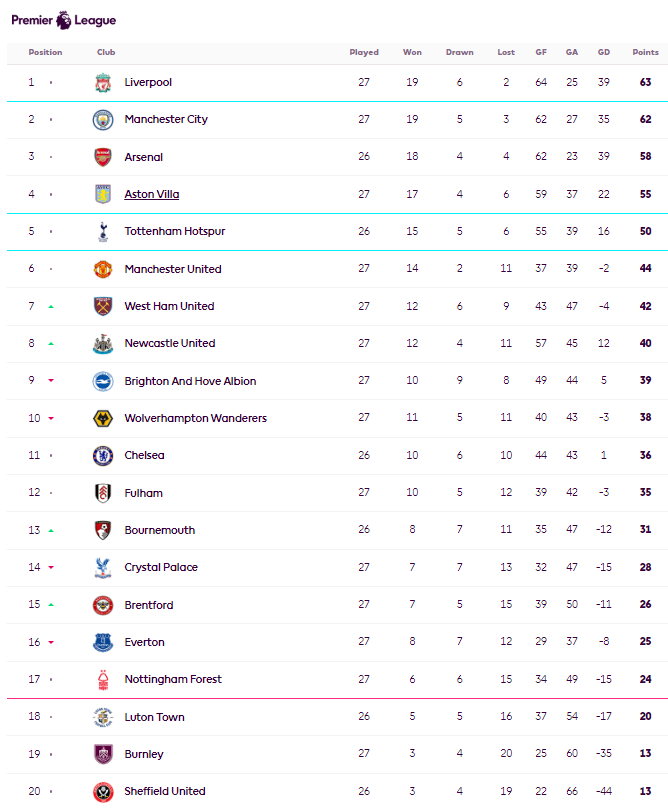Click the Chelsea club badge
Screen dimensions: 668x810
pyautogui.click(x=103, y=456)
